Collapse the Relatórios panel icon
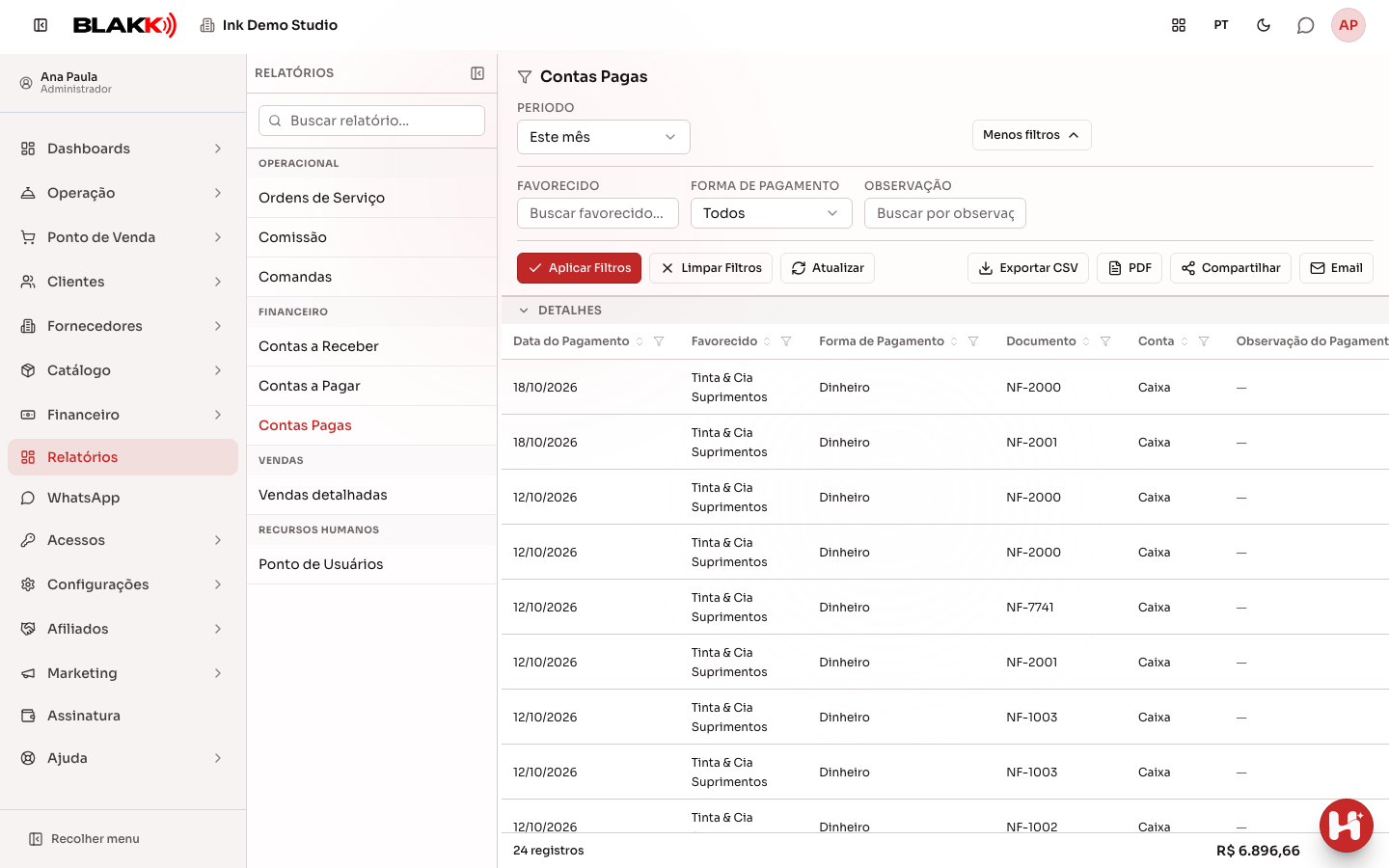This screenshot has width=1389, height=868. 477,73
